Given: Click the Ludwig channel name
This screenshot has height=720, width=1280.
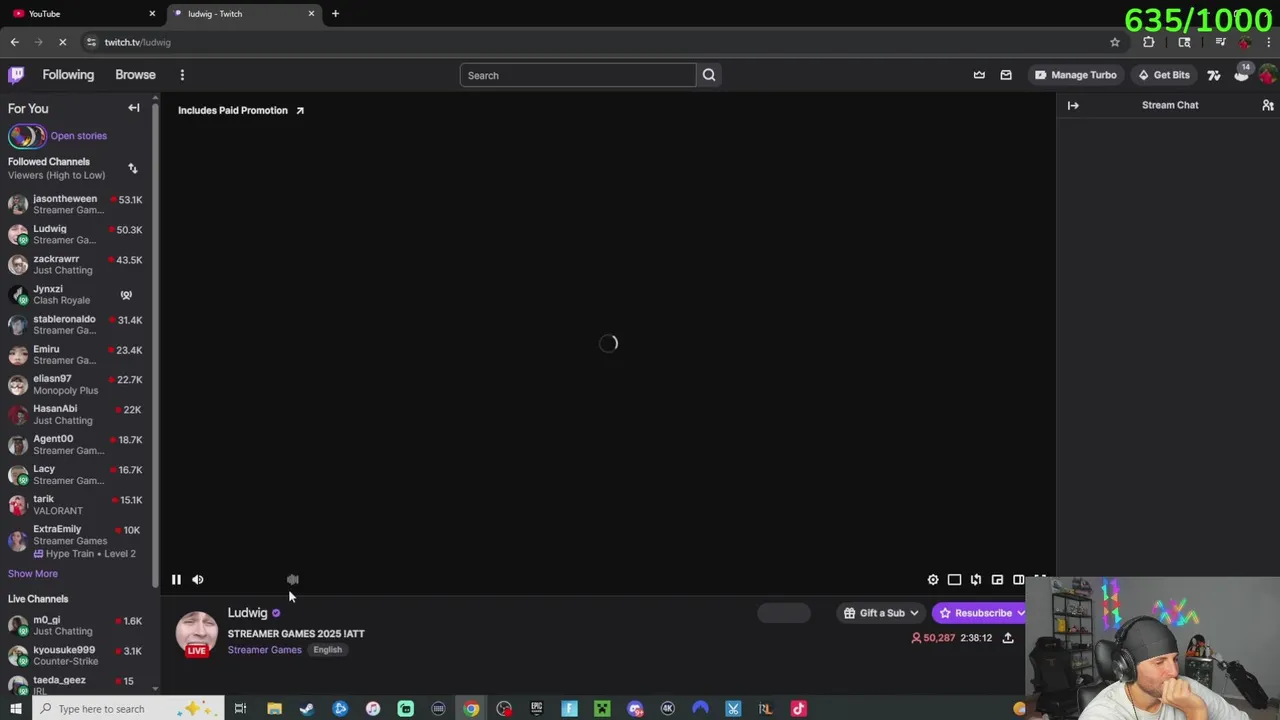Looking at the screenshot, I should pos(247,613).
